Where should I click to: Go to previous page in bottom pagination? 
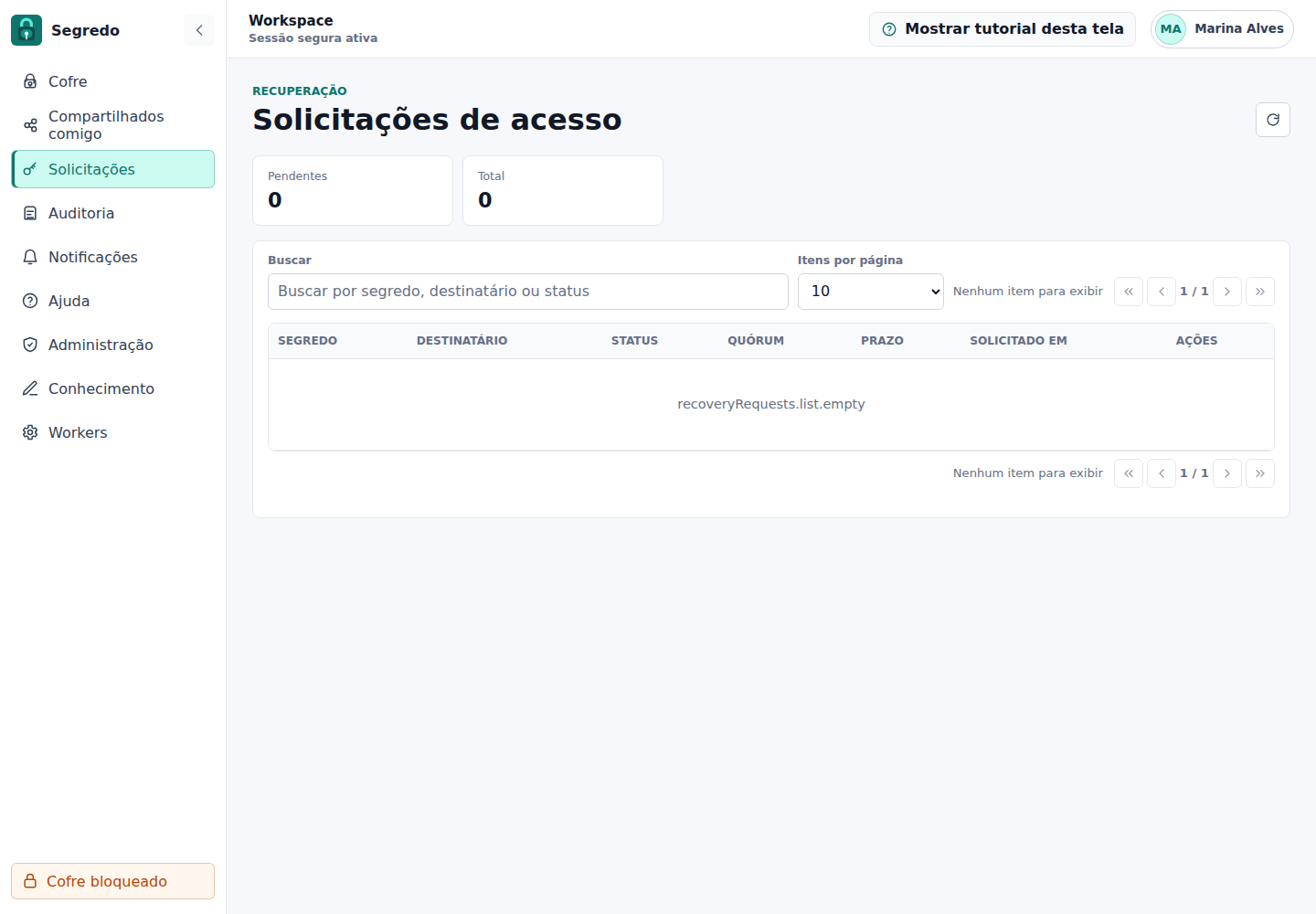coord(1162,473)
